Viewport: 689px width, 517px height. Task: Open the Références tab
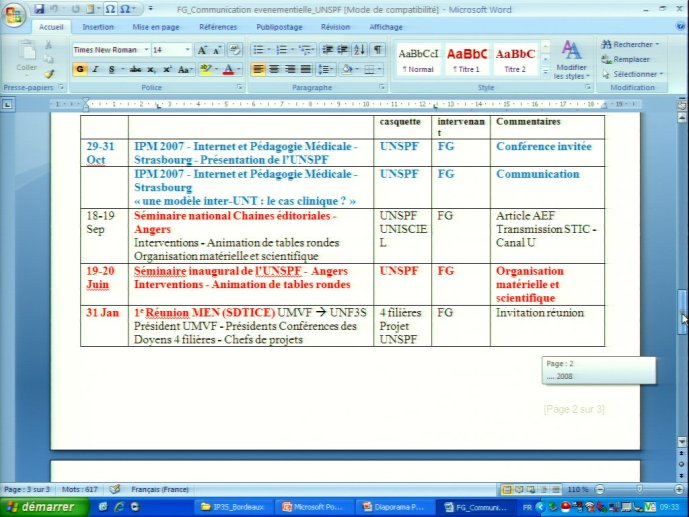point(218,27)
